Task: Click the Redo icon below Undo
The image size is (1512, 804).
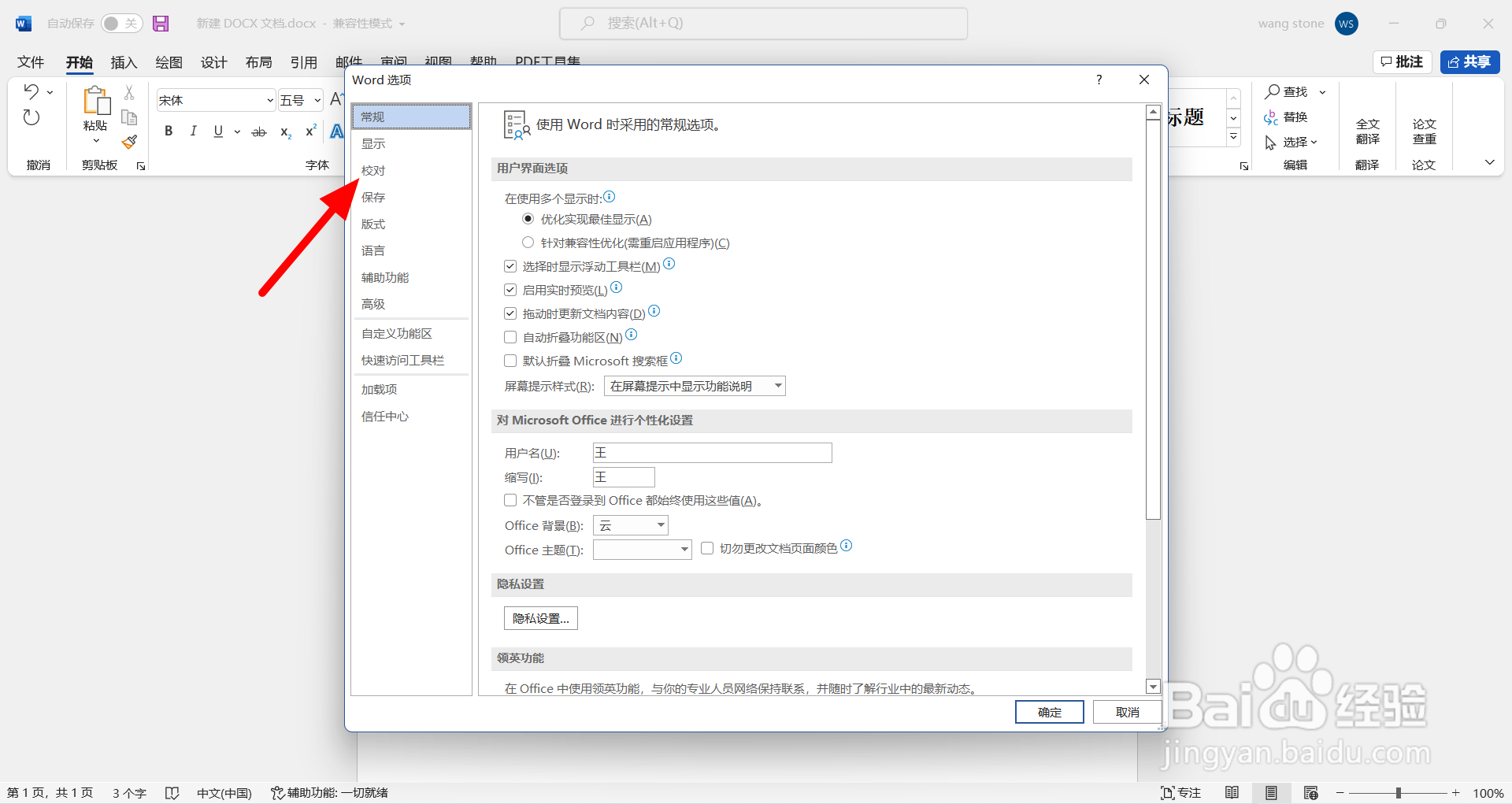Action: 31,117
